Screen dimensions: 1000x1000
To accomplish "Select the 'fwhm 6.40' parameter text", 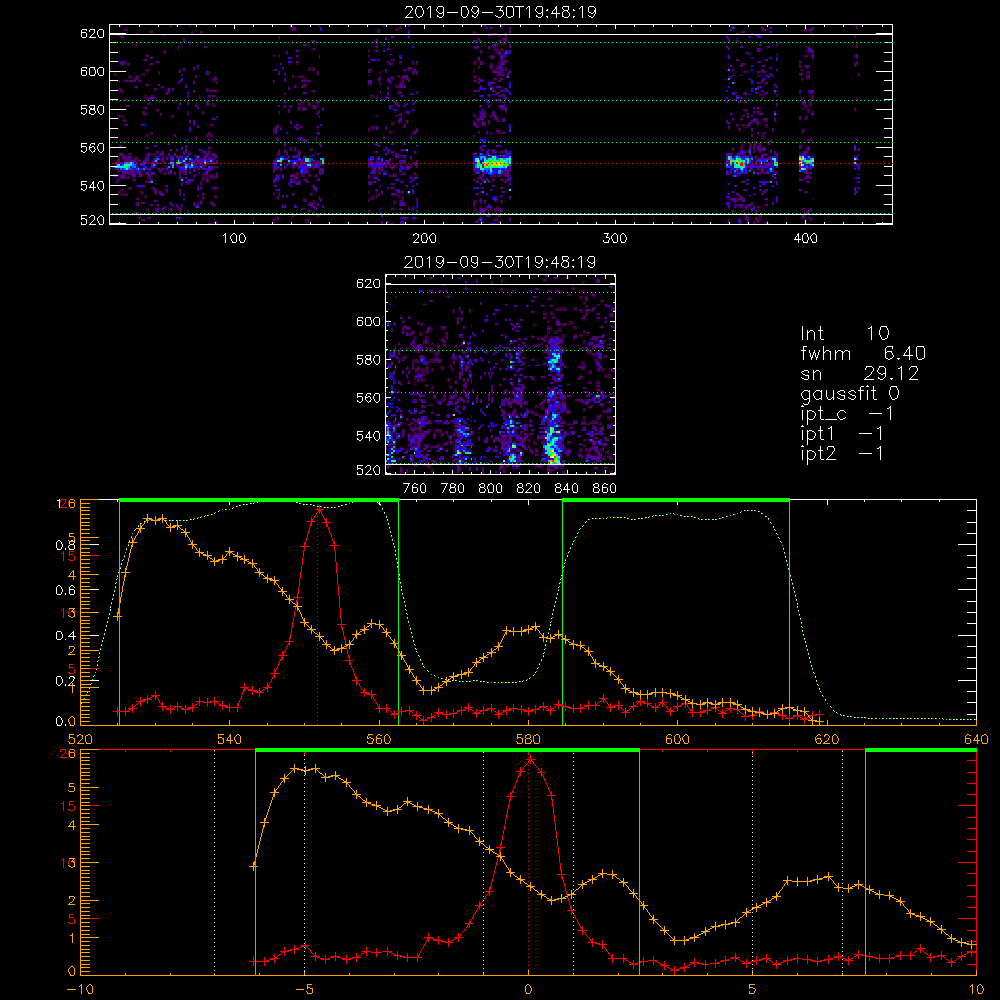I will (863, 353).
